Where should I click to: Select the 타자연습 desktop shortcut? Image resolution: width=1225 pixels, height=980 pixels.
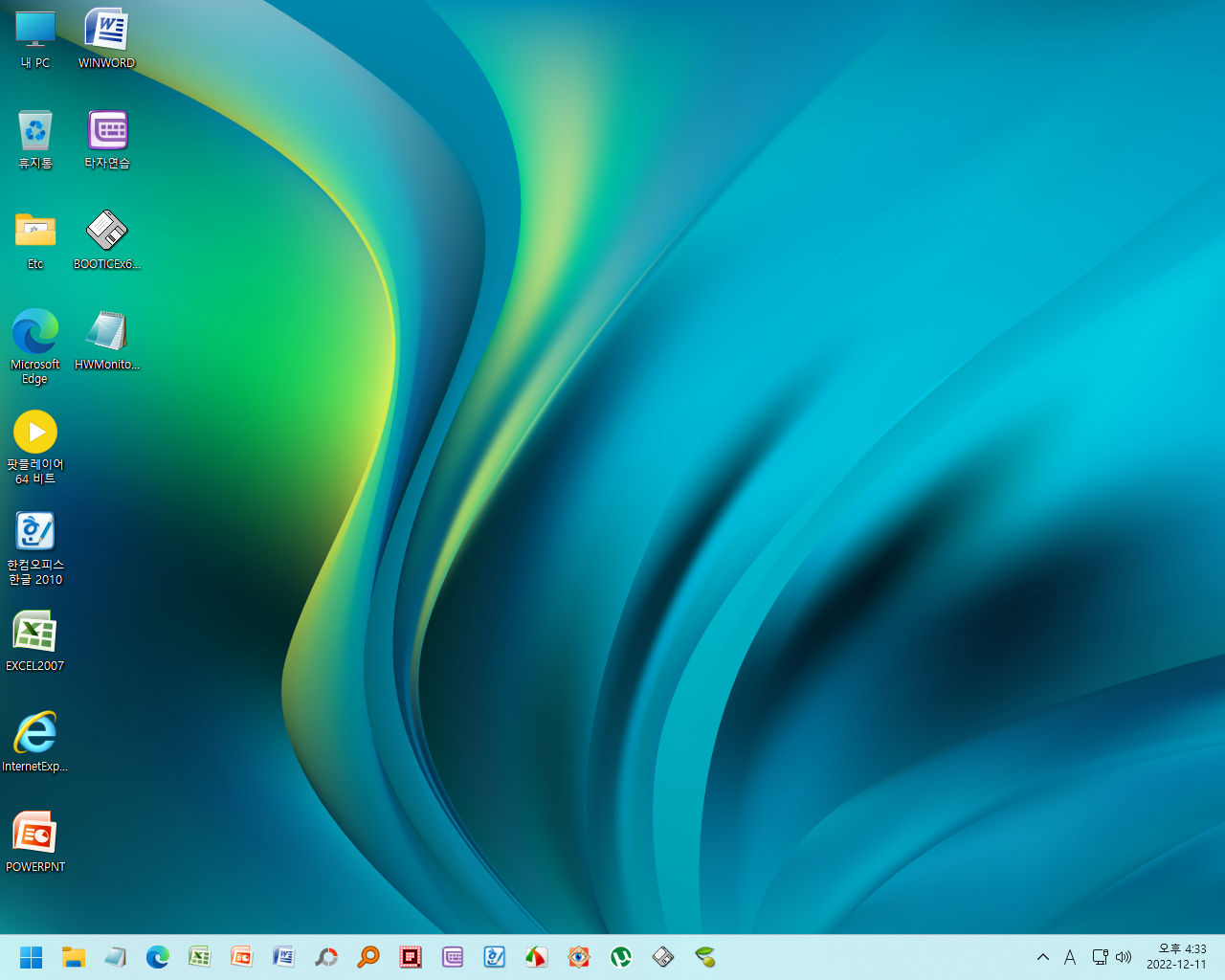[x=107, y=140]
